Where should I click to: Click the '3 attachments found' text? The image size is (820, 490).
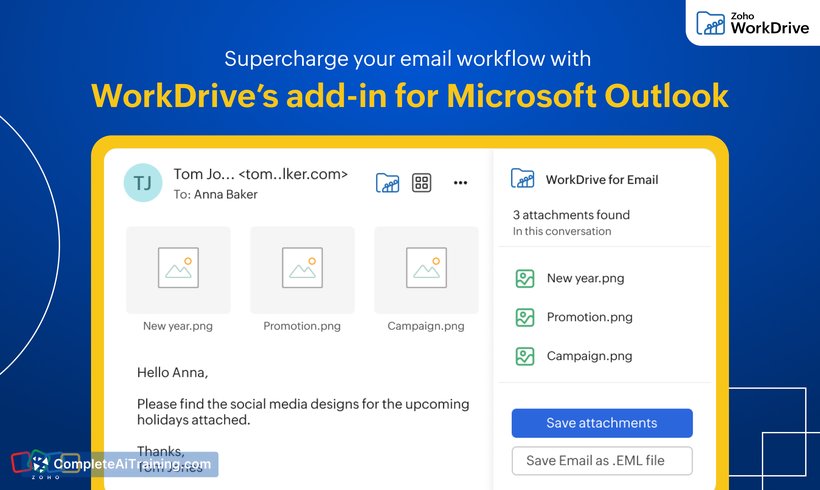(571, 215)
